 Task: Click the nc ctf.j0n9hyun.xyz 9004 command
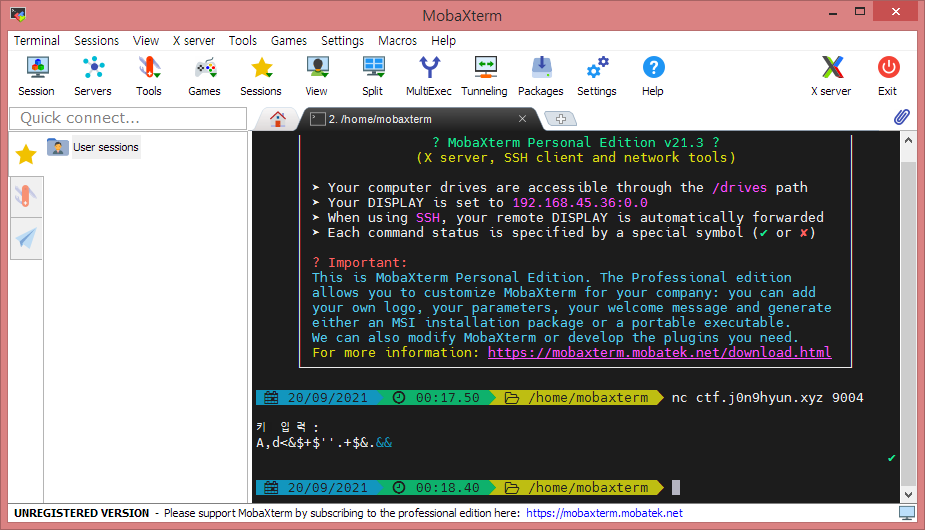(x=767, y=398)
